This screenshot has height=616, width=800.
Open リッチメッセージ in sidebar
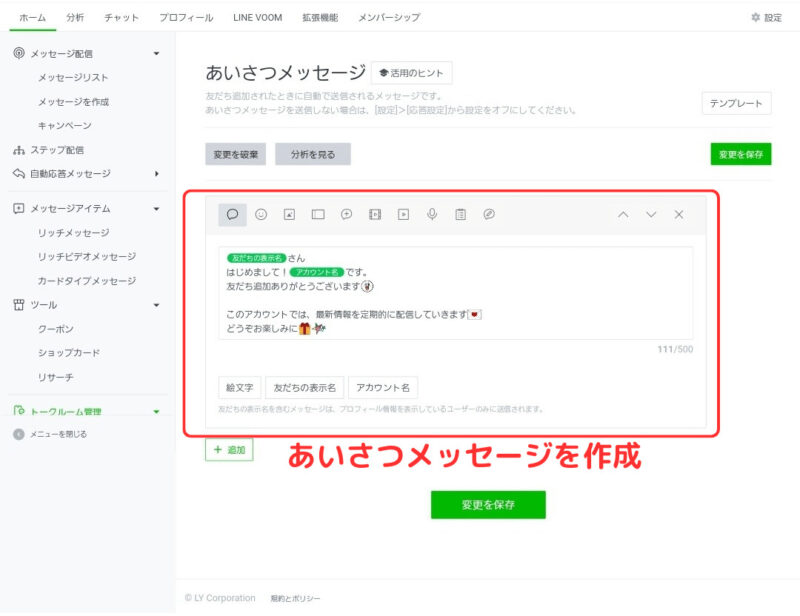(x=73, y=233)
